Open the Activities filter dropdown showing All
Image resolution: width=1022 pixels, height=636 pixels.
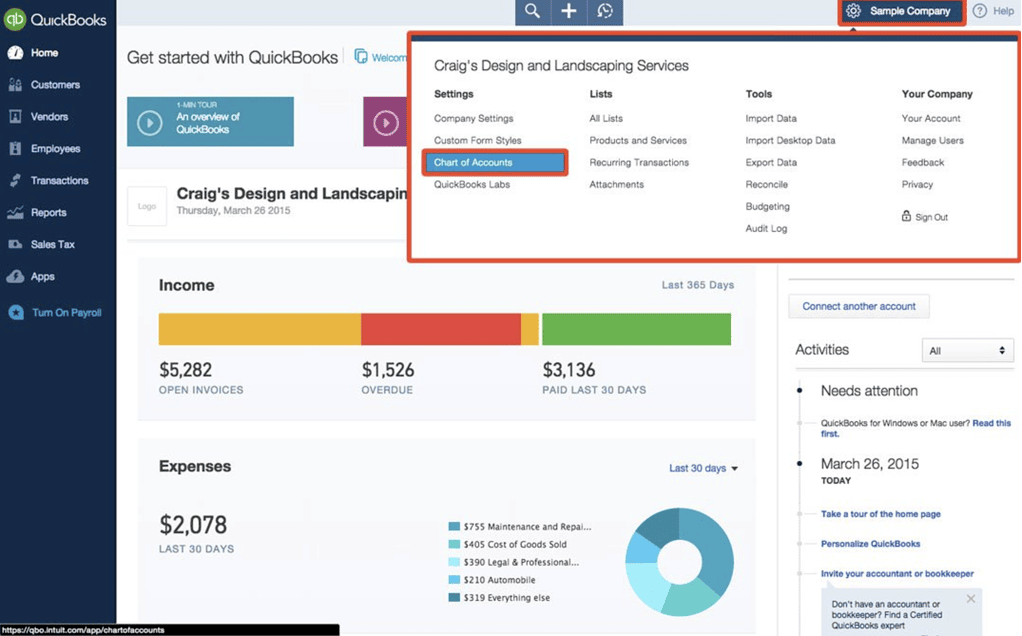(967, 350)
